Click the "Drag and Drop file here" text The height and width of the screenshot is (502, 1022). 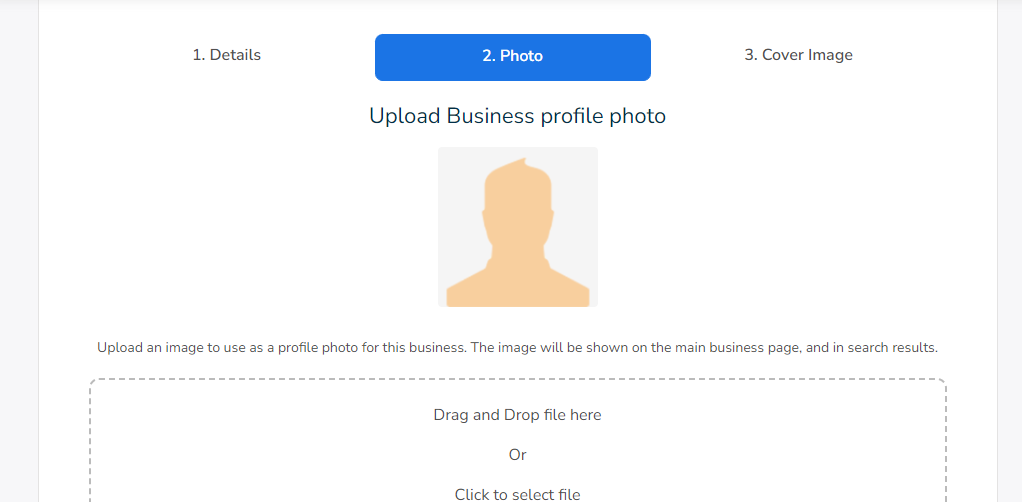[517, 414]
